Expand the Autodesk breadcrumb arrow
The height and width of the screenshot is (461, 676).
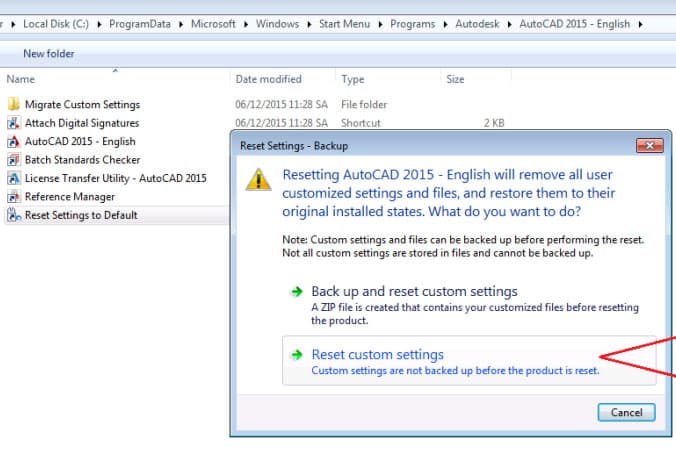click(511, 21)
